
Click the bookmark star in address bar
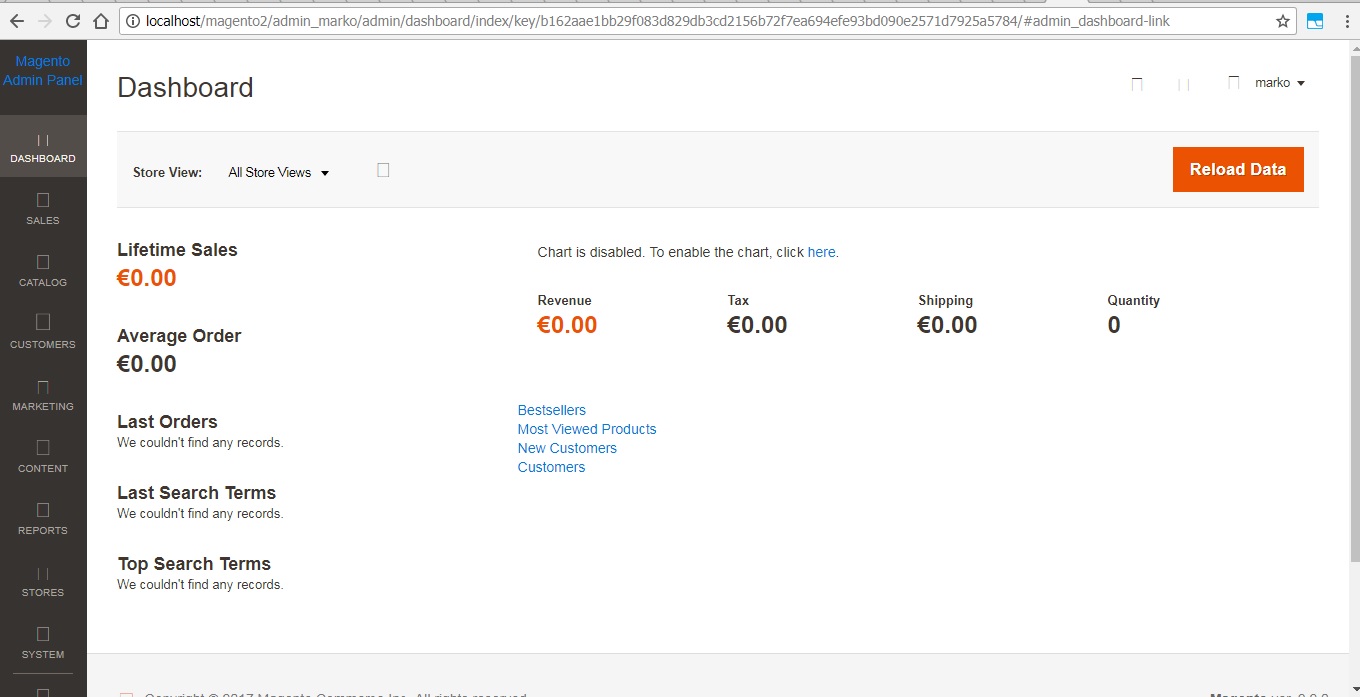point(1283,21)
